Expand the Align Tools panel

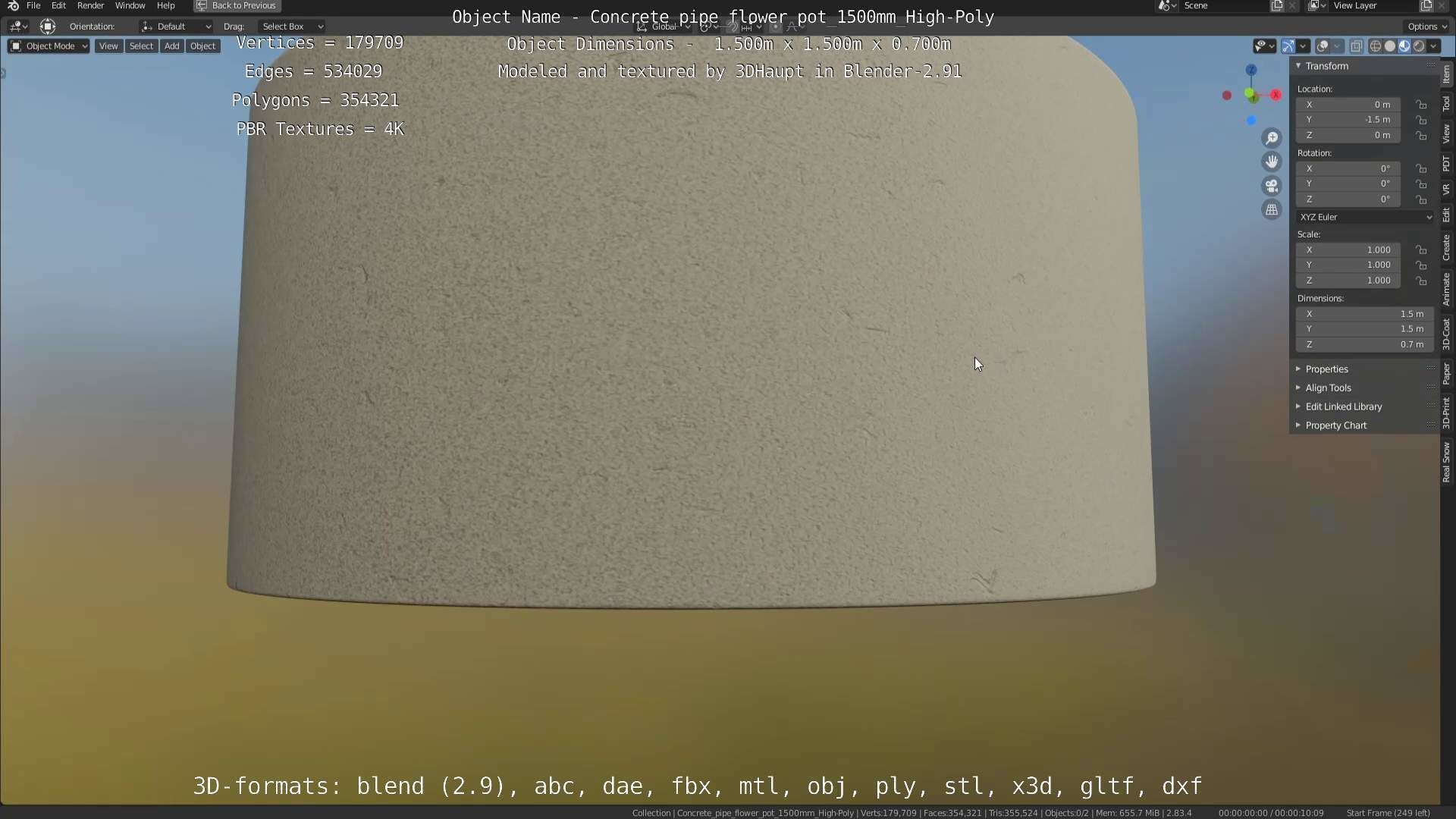click(x=1328, y=388)
